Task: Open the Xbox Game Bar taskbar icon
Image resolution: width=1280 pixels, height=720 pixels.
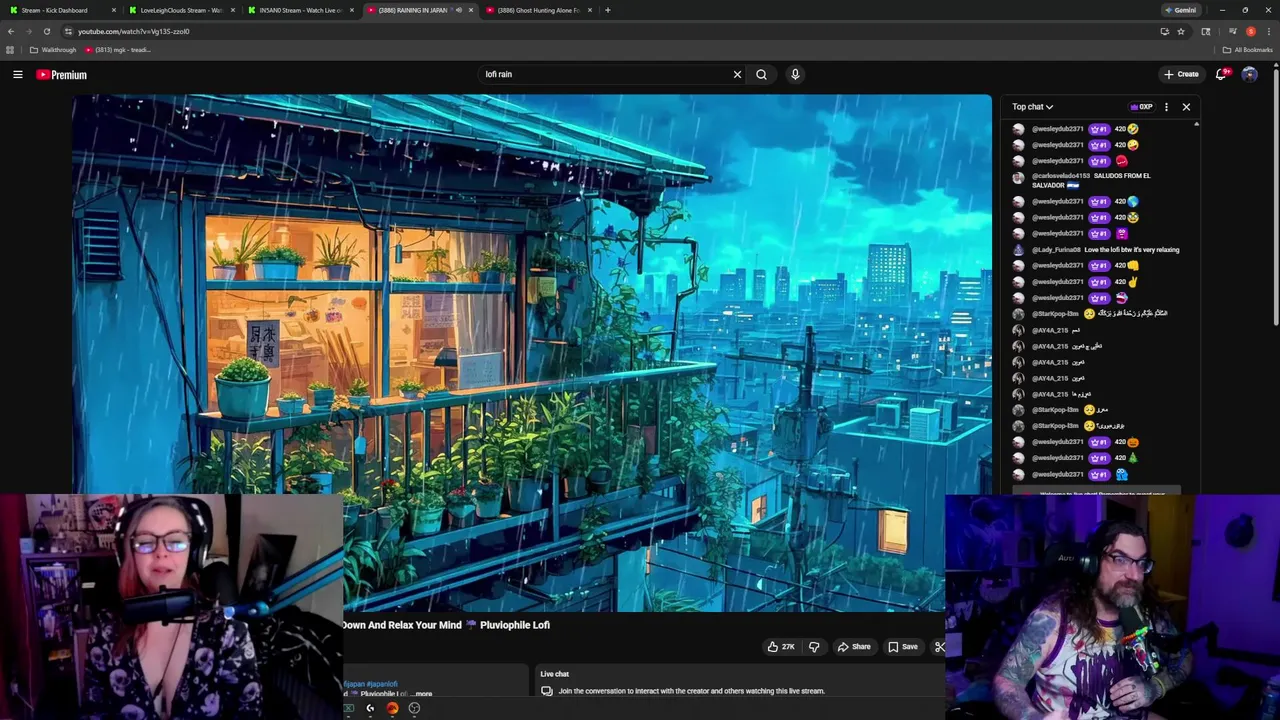Action: click(349, 708)
